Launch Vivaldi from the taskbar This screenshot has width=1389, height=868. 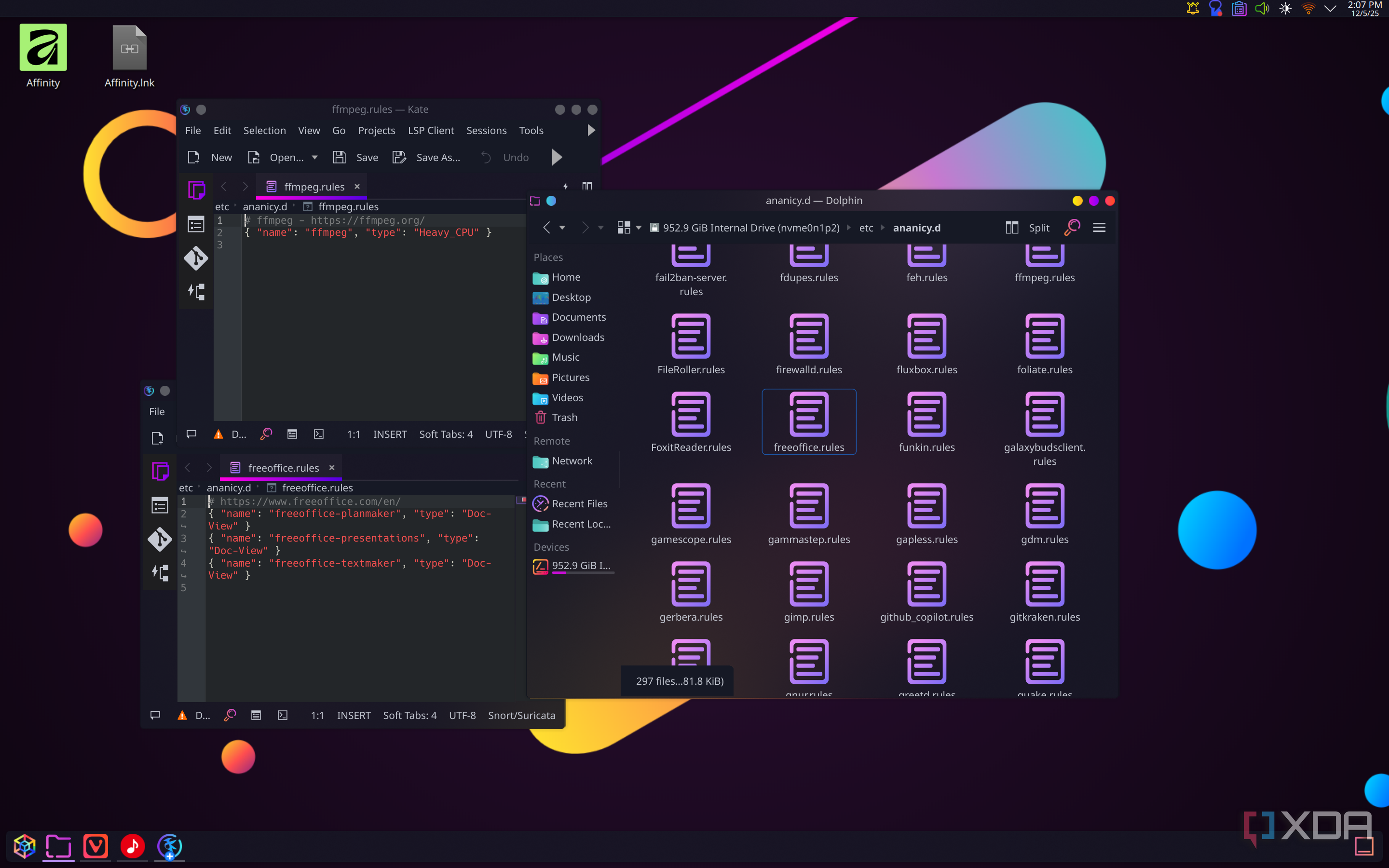click(x=95, y=846)
